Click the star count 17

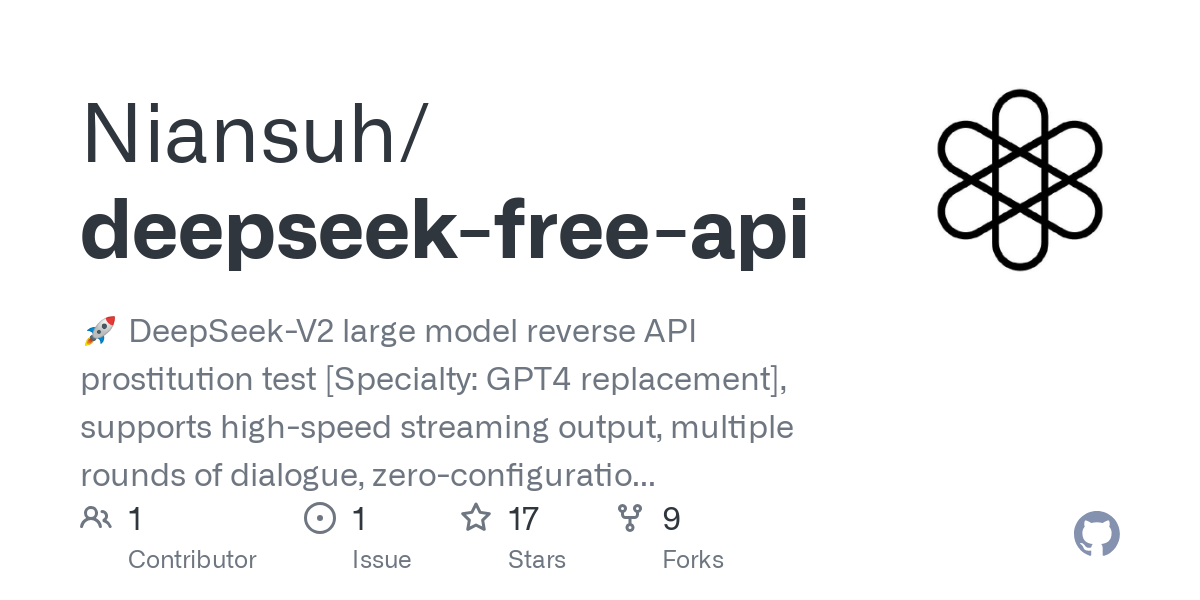click(523, 519)
